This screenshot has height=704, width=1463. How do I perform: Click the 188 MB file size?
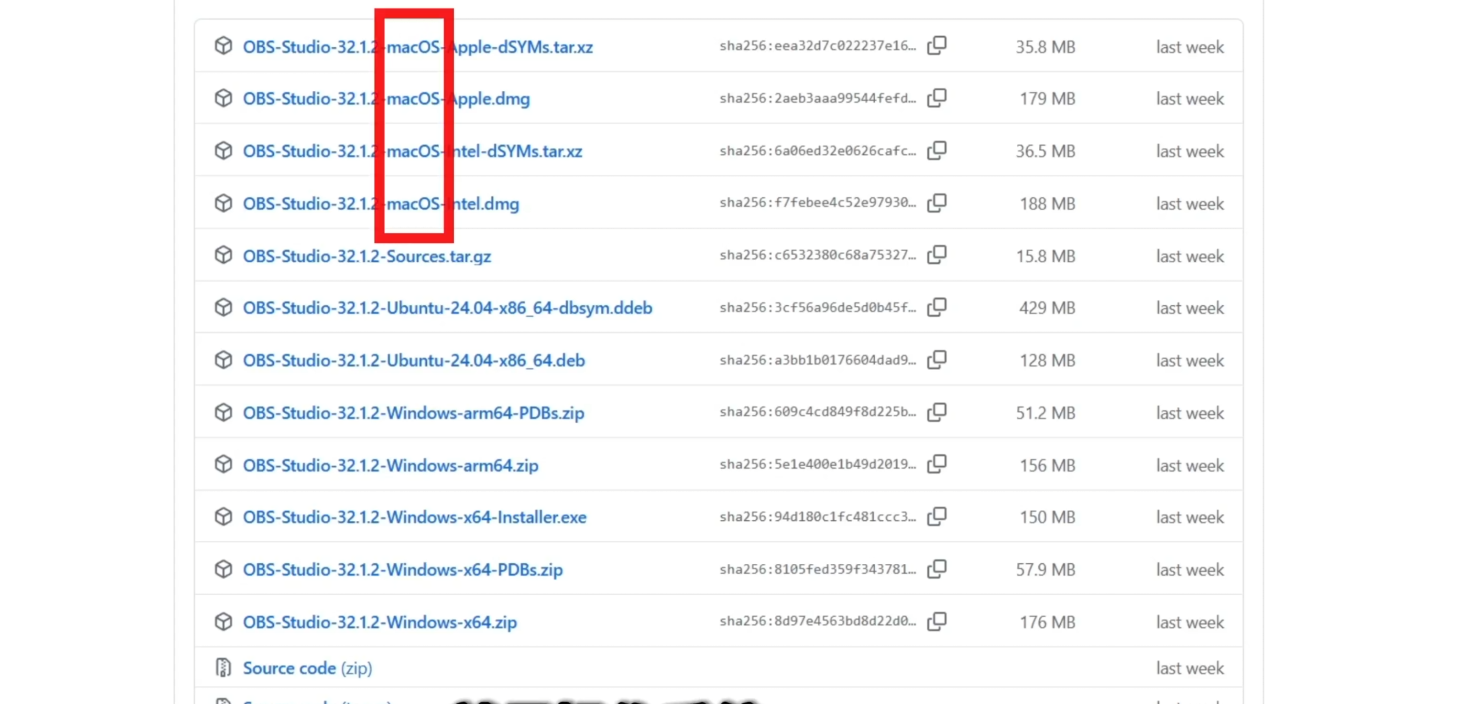(x=1048, y=204)
